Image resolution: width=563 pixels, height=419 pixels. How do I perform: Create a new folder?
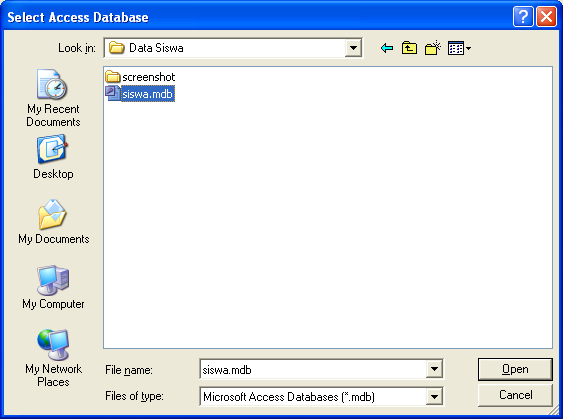coord(433,48)
